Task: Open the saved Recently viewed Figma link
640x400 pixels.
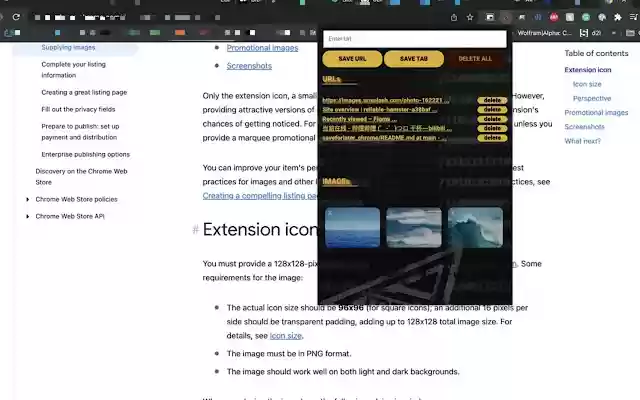Action: pos(359,119)
